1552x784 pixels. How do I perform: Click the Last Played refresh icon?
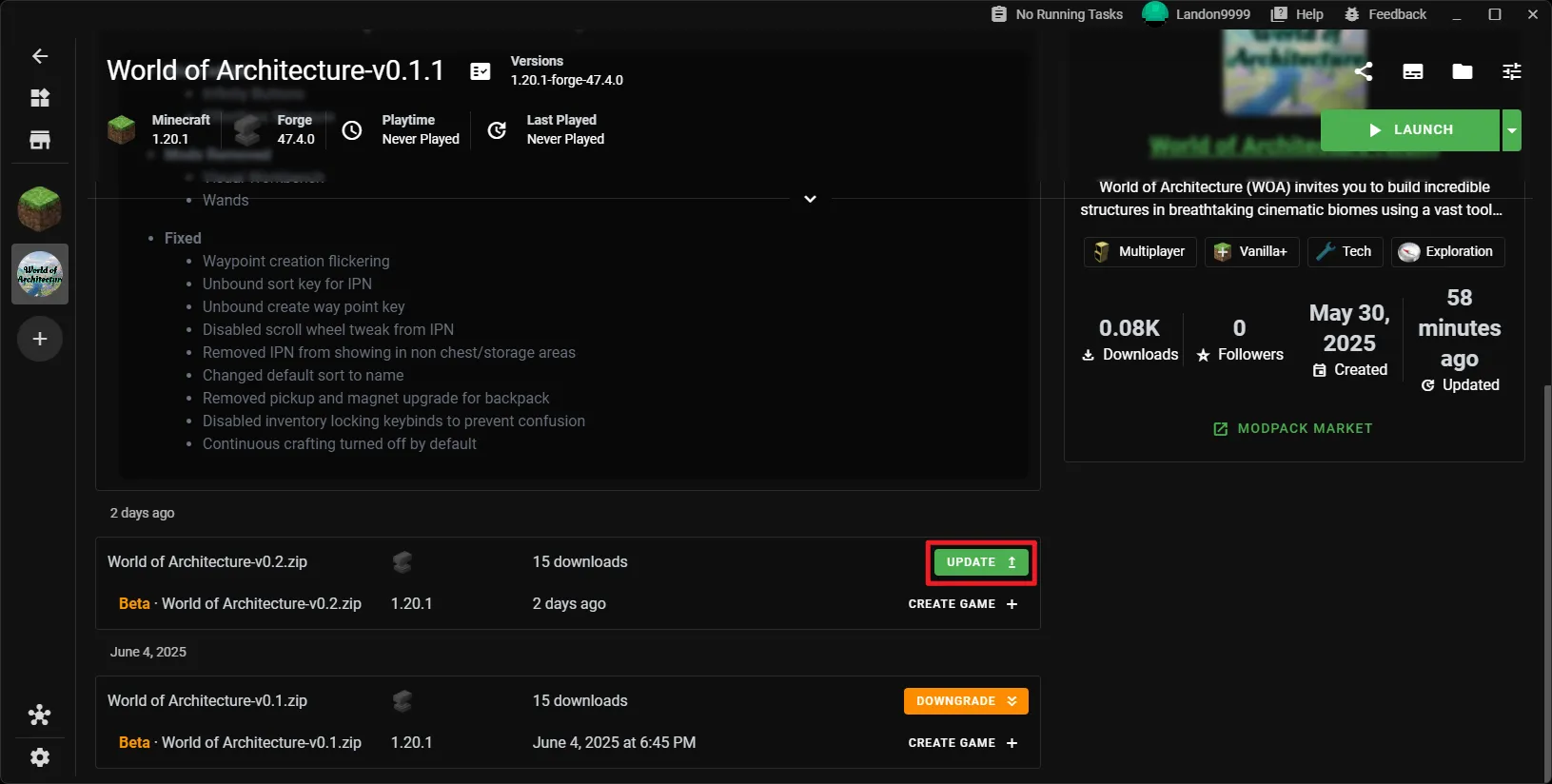click(x=497, y=130)
